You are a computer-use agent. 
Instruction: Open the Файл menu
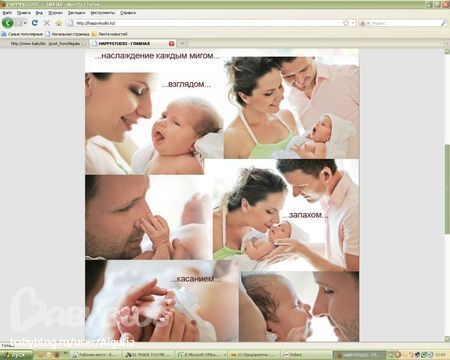[x=7, y=13]
